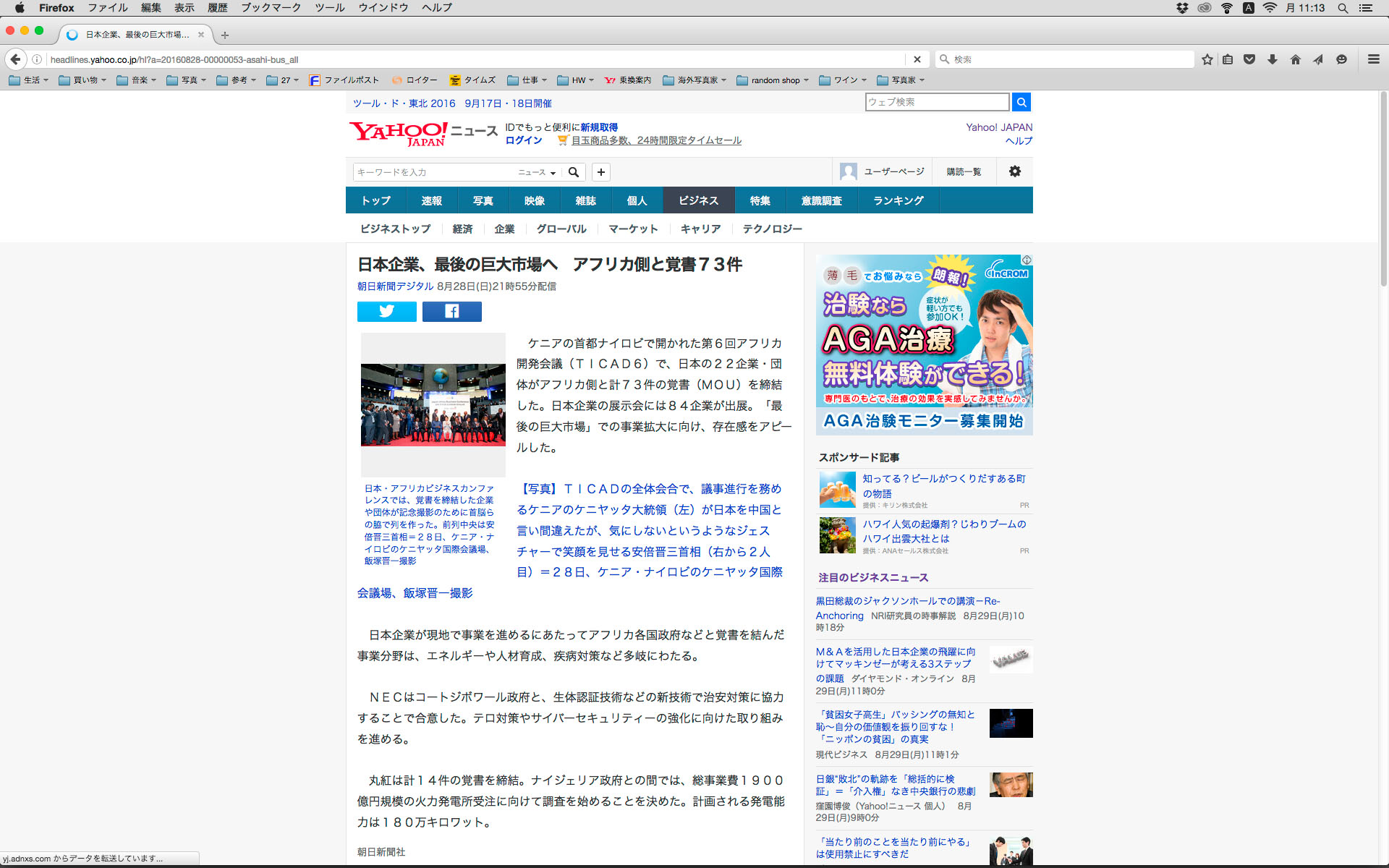Stop page loading with X button
The width and height of the screenshot is (1389, 868).
917,59
